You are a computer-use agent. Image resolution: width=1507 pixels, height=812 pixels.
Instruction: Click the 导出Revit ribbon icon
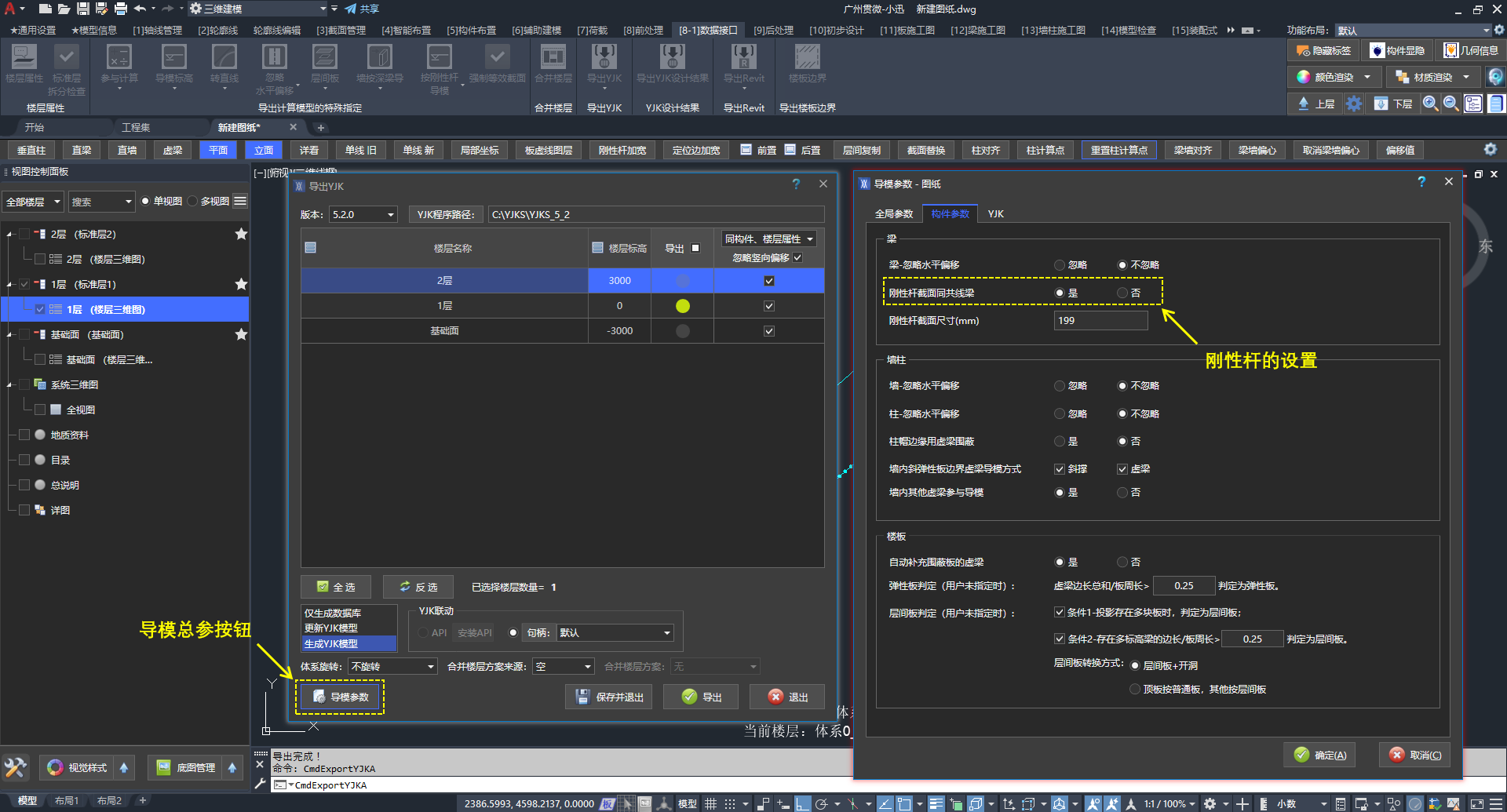[743, 57]
